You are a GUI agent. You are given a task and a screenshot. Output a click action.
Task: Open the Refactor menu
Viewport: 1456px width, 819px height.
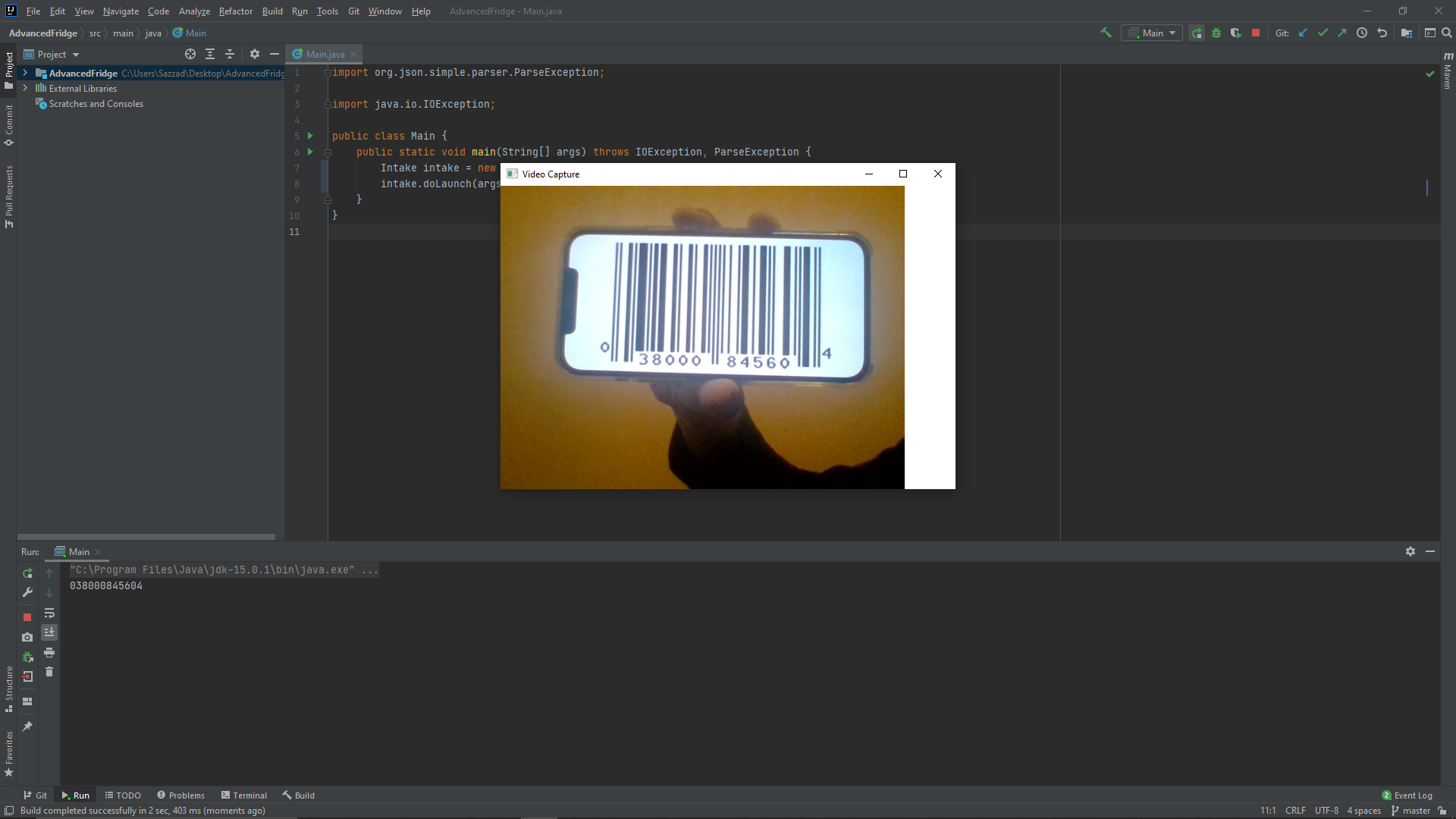click(235, 11)
